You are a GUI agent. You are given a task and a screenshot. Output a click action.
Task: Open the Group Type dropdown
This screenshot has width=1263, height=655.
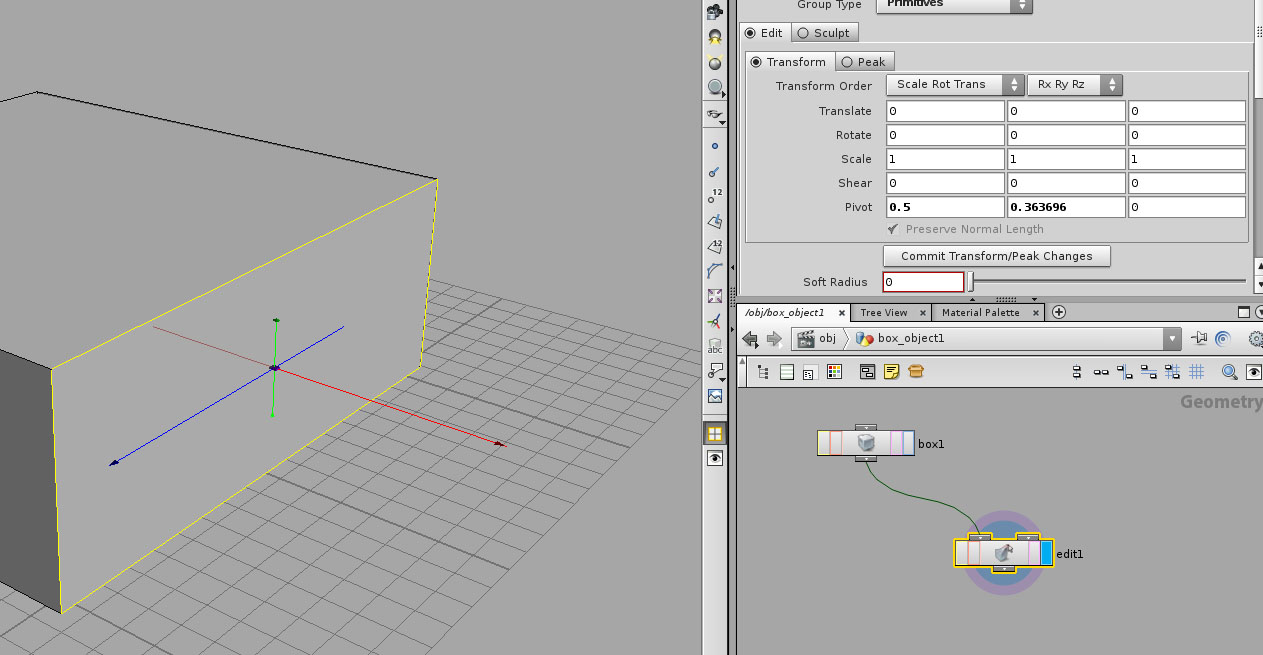(x=954, y=5)
